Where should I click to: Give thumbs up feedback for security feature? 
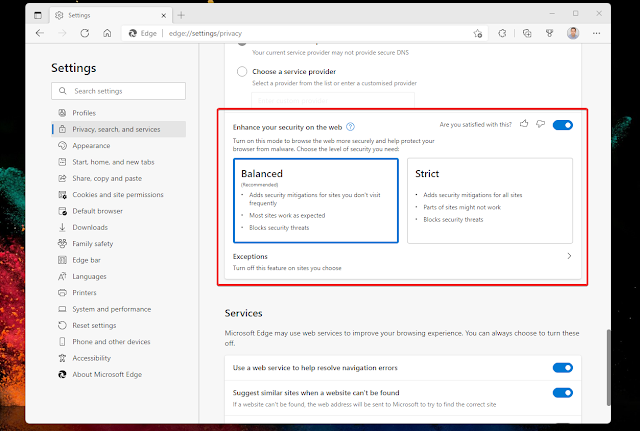click(x=524, y=124)
